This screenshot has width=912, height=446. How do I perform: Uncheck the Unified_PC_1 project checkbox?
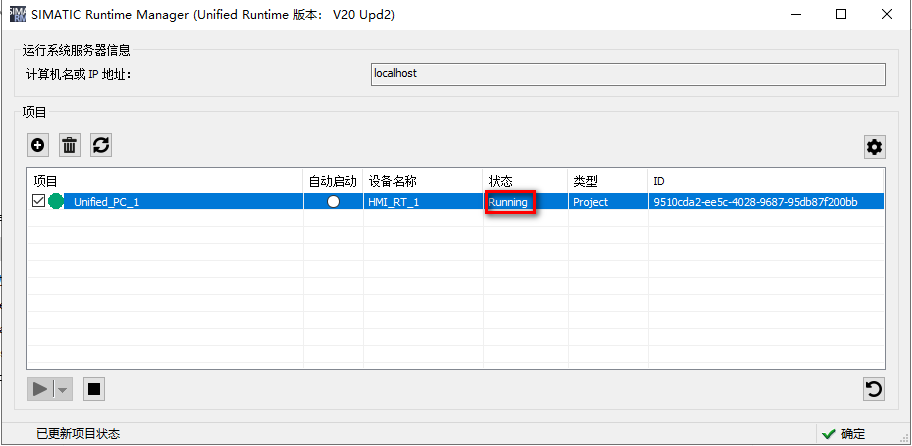39,202
